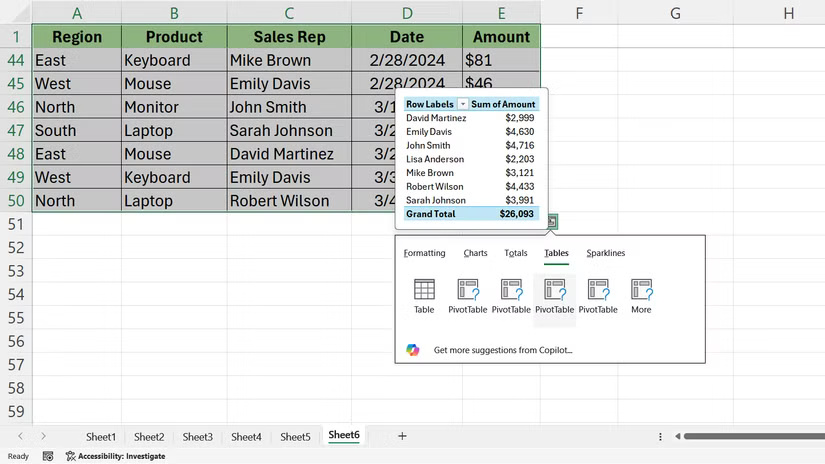Switch to the Charts tab
Viewport: 825px width, 464px height.
475,253
